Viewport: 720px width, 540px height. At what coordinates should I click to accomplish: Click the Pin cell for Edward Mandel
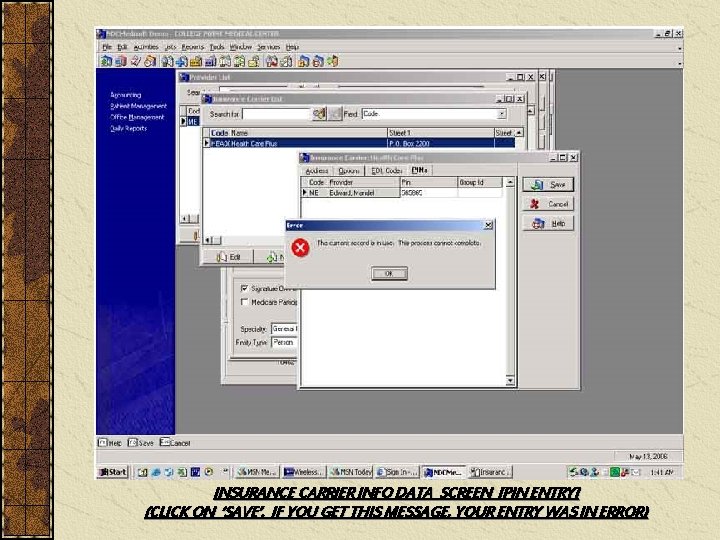click(428, 193)
